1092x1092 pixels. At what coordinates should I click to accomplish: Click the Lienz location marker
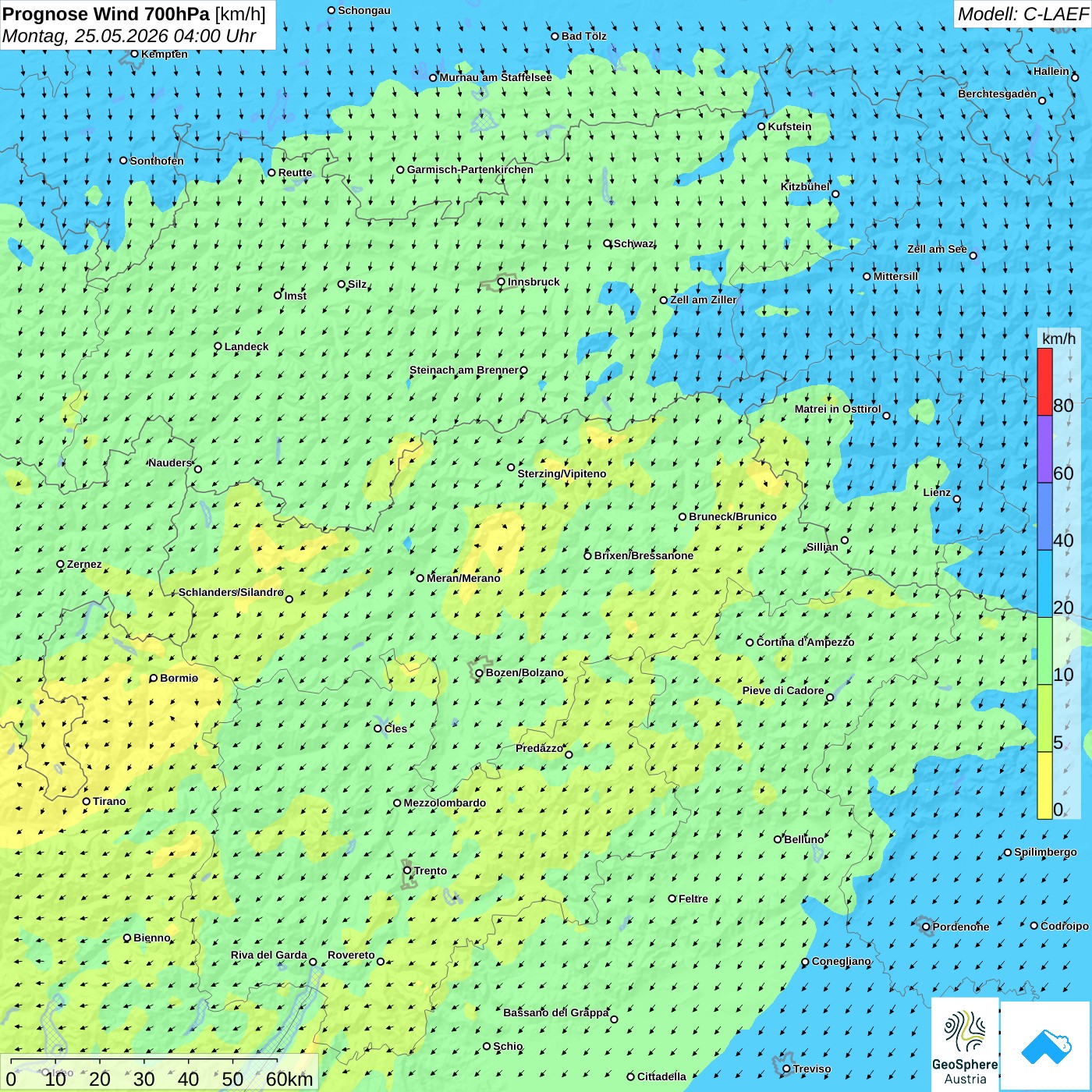click(957, 499)
